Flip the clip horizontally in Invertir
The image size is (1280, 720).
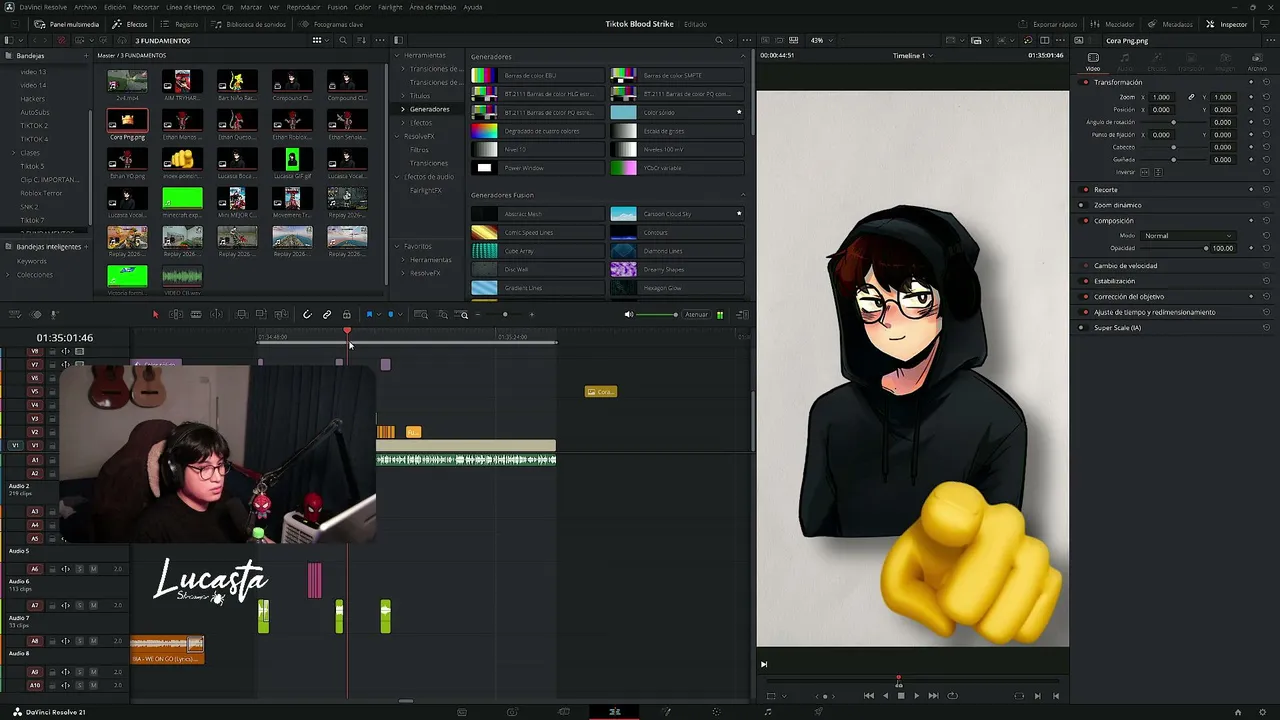[x=1146, y=172]
